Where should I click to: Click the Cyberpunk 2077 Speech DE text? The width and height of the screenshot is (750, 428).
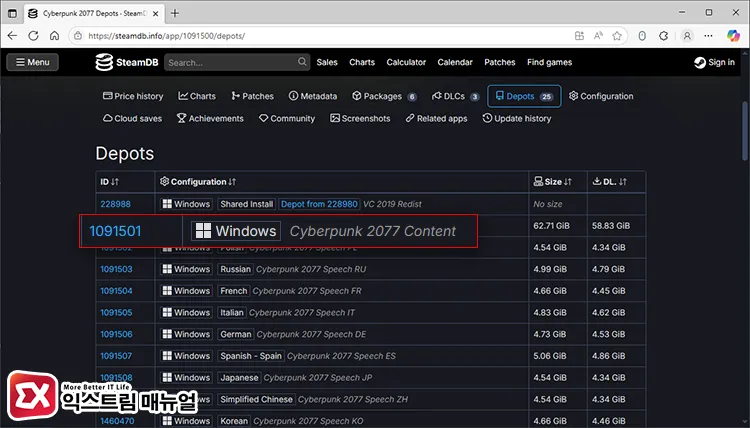pos(311,334)
